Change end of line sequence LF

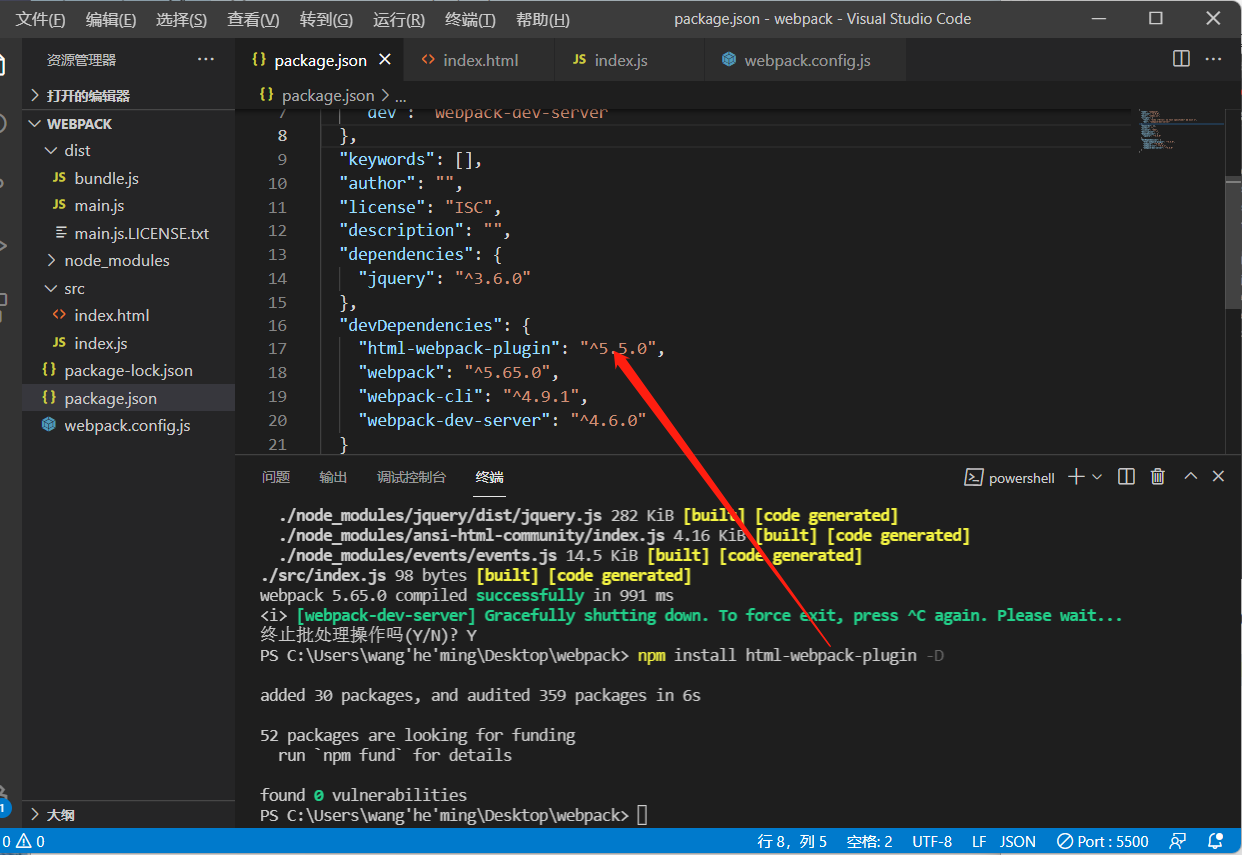(979, 842)
